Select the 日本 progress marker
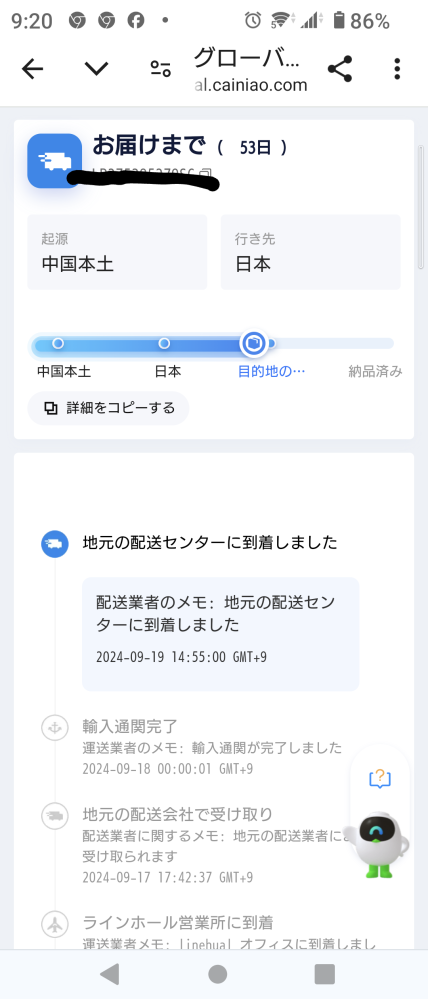Image resolution: width=428 pixels, height=999 pixels. point(164,343)
